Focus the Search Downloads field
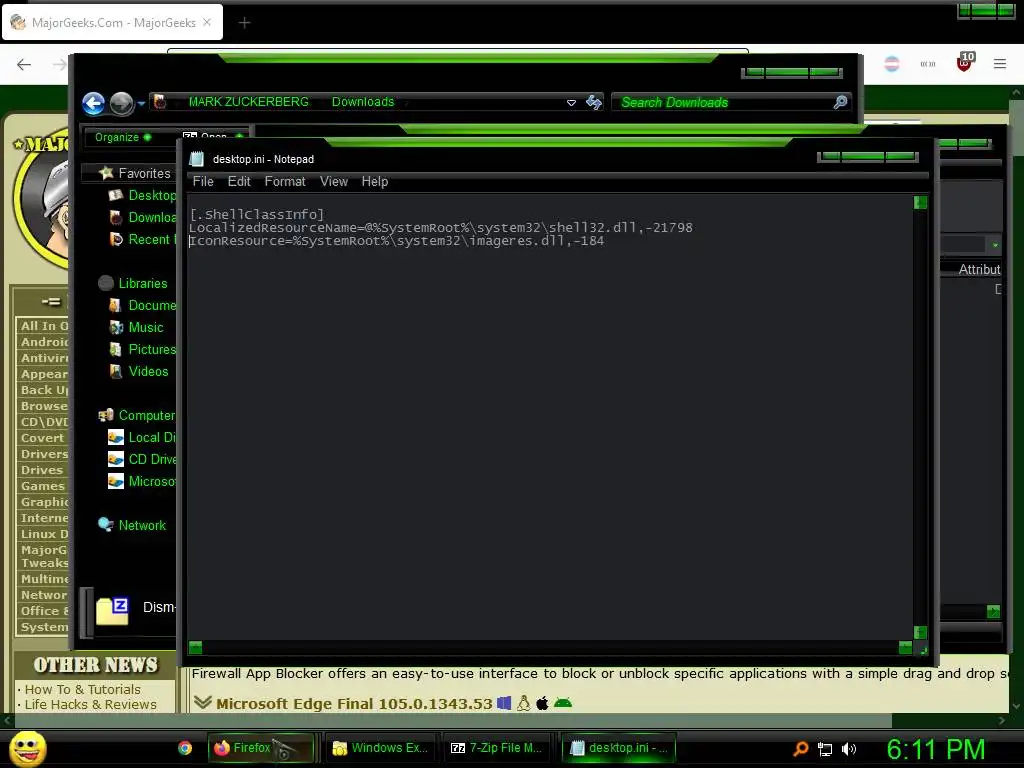 [730, 103]
